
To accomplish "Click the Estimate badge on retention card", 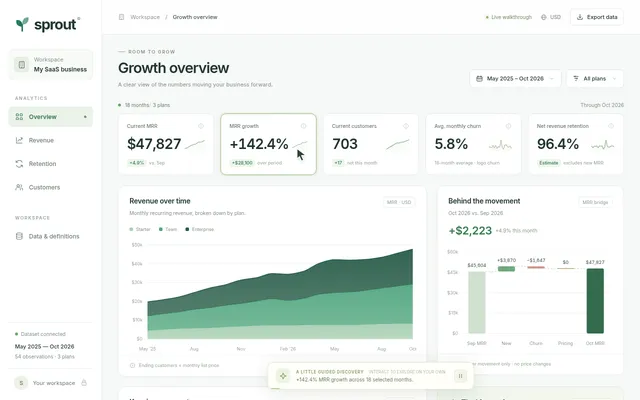I will click(549, 163).
